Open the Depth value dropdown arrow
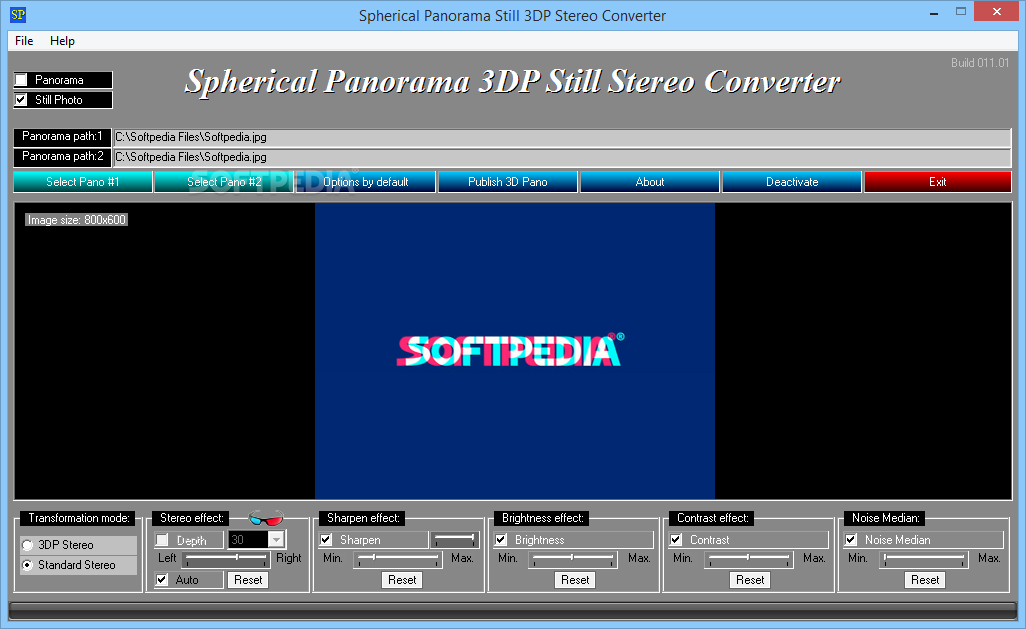Image resolution: width=1026 pixels, height=629 pixels. click(x=277, y=540)
